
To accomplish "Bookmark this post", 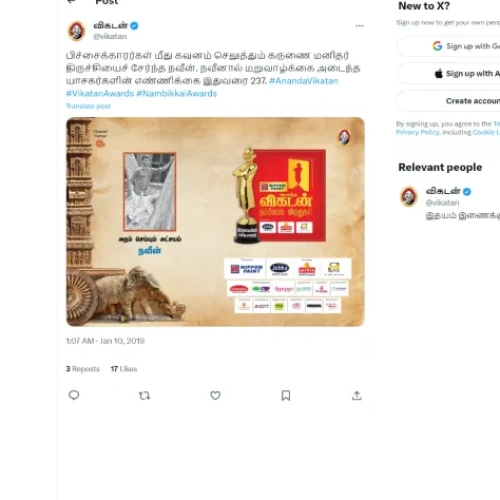I will (286, 396).
